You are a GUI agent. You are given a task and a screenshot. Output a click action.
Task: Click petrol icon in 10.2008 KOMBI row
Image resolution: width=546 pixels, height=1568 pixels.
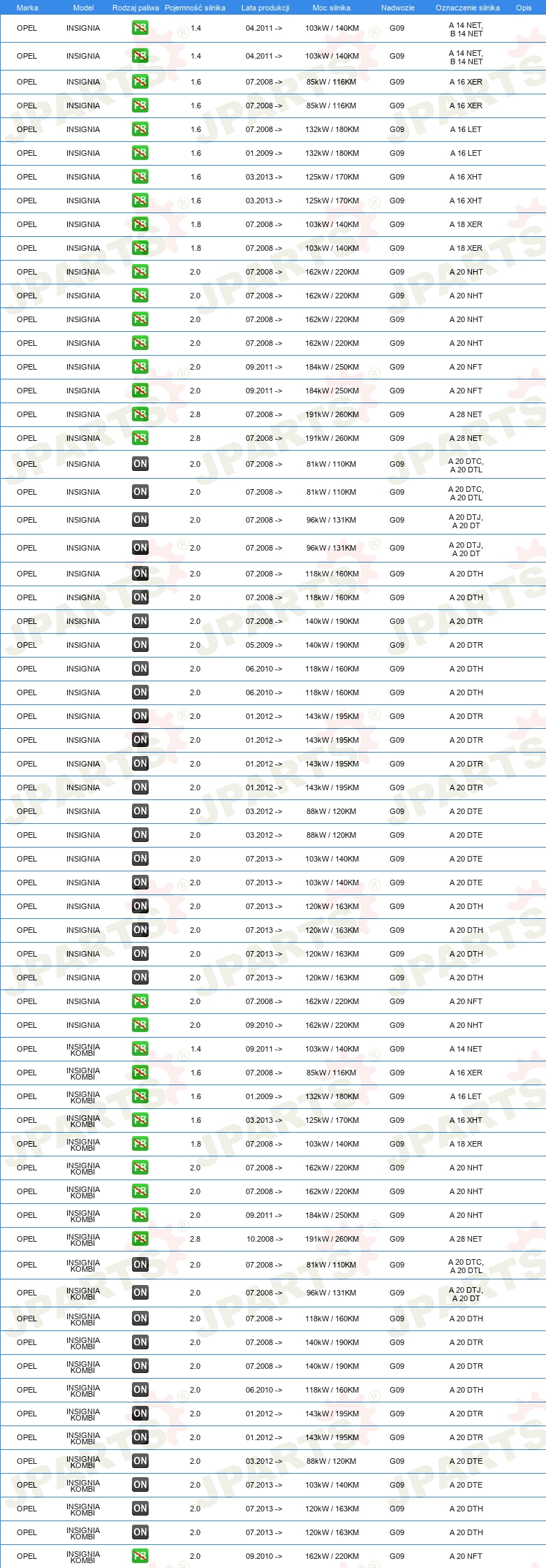tap(140, 1239)
